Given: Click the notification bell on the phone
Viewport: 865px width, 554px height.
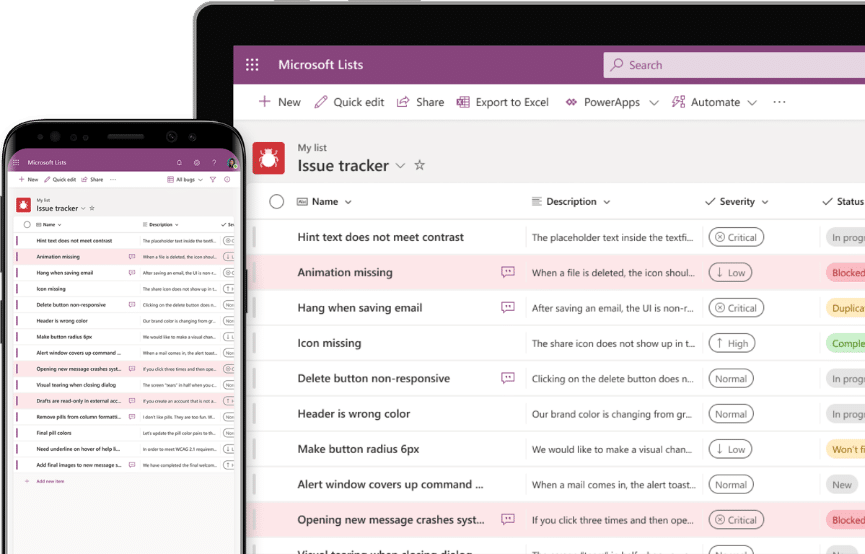Looking at the screenshot, I should click(179, 162).
